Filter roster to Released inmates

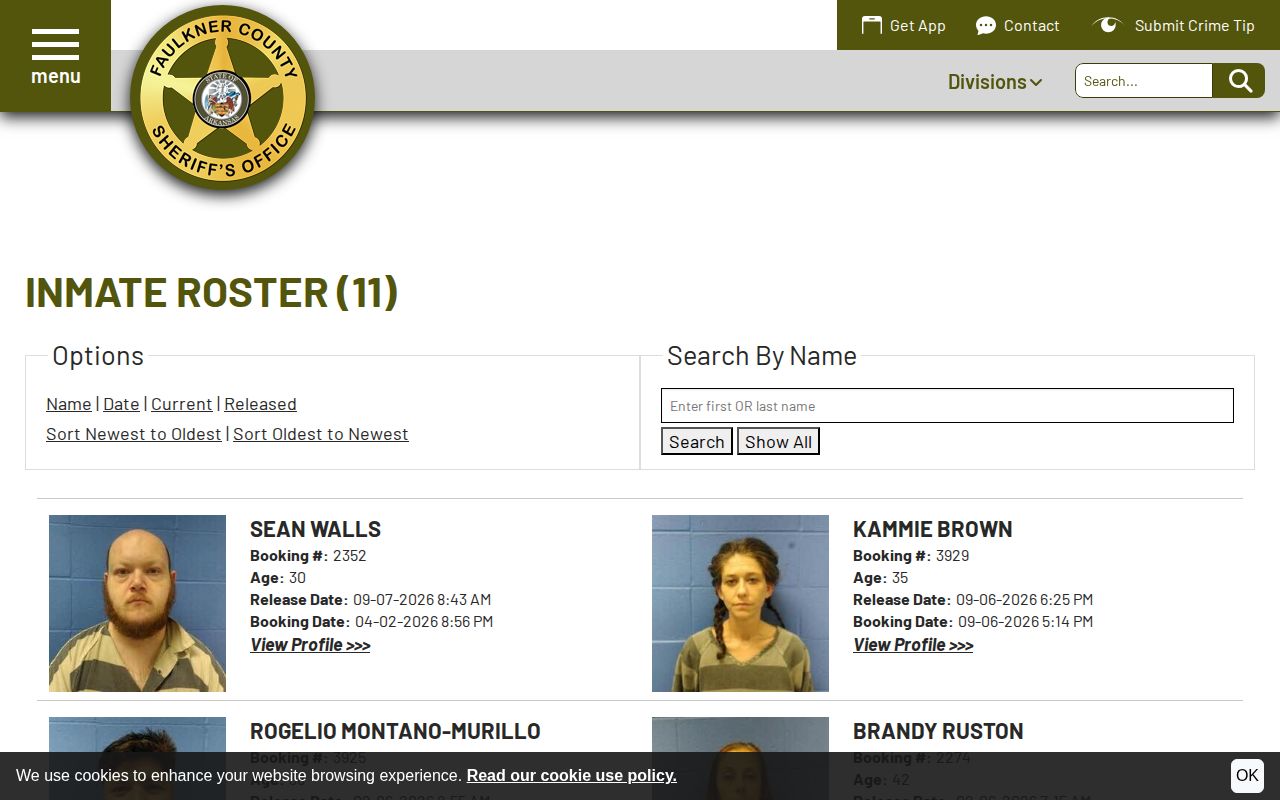coord(260,404)
